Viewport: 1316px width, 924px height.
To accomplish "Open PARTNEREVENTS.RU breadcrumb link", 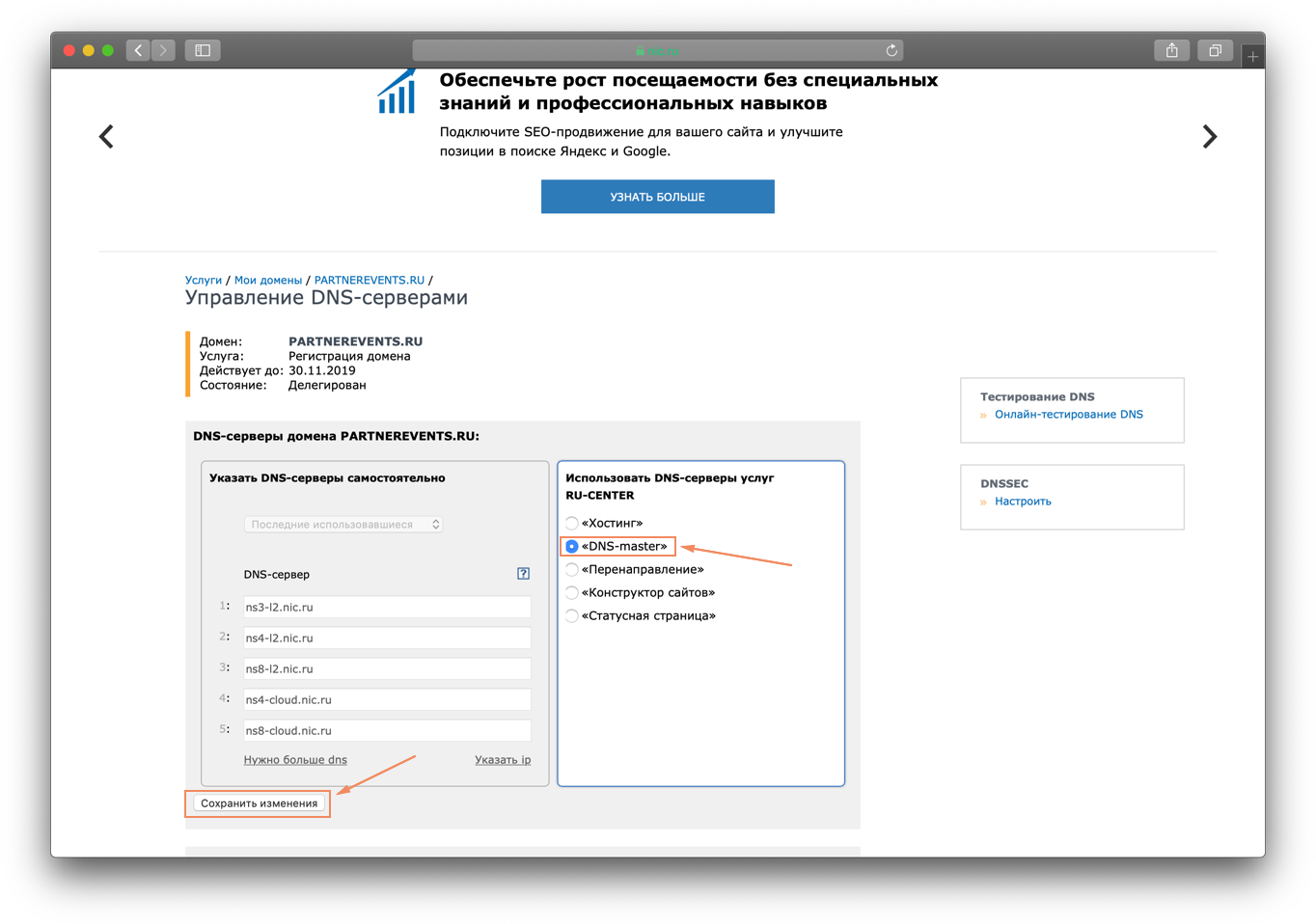I will pyautogui.click(x=370, y=281).
